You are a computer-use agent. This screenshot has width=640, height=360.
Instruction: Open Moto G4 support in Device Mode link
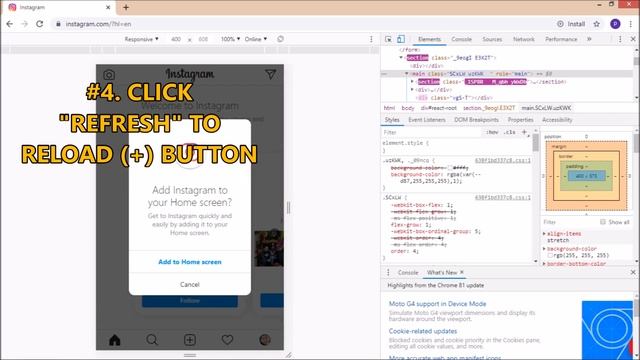tap(437, 304)
